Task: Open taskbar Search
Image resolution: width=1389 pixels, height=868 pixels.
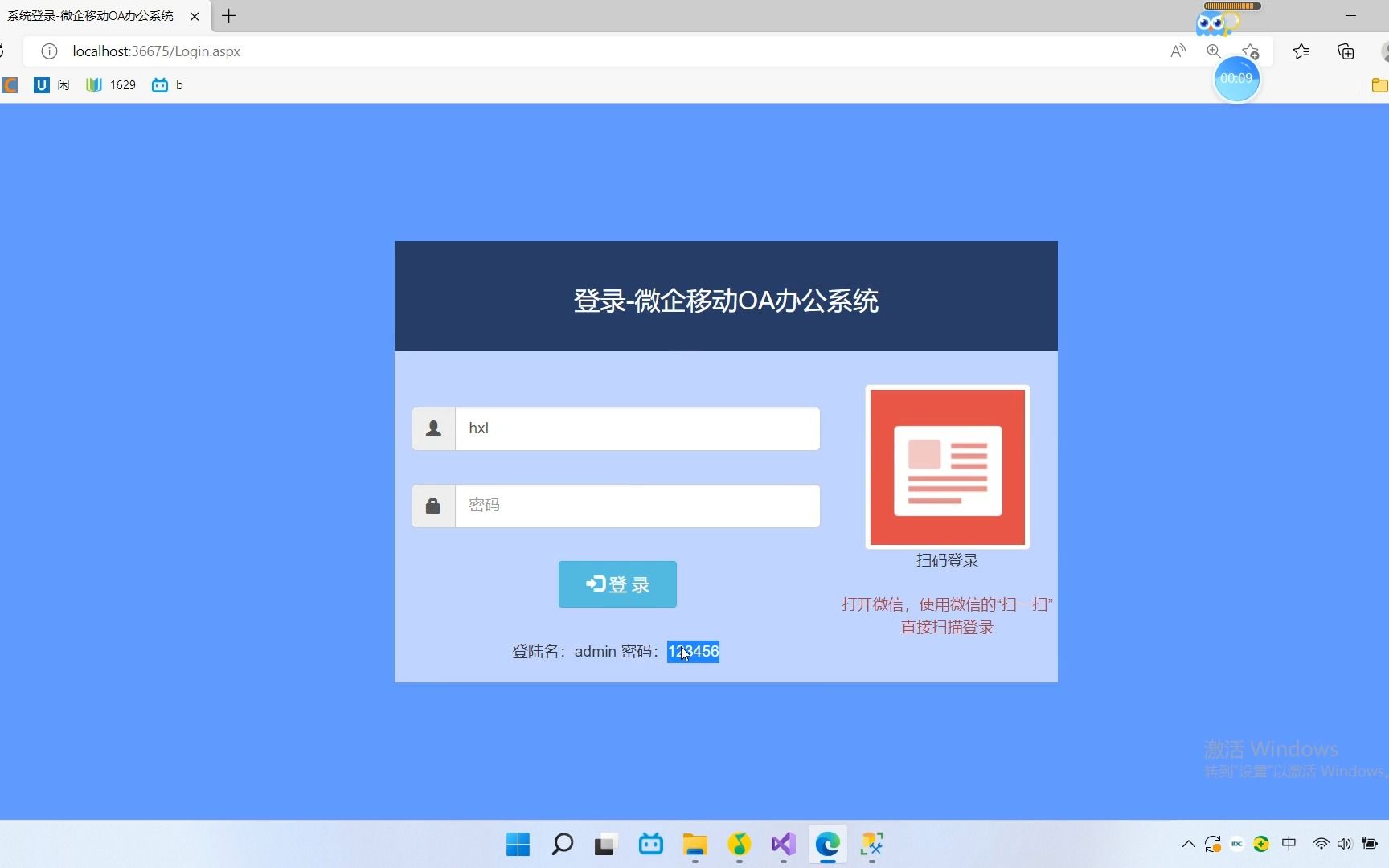Action: coord(563,844)
